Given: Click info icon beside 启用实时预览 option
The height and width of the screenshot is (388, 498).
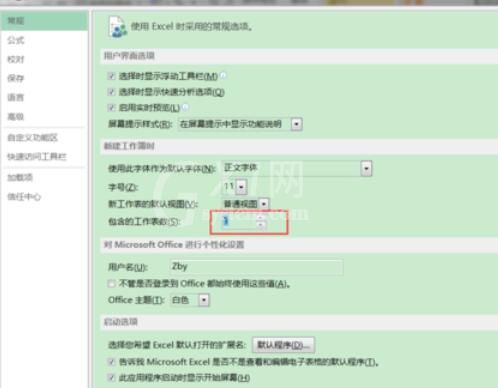Looking at the screenshot, I should pos(185,107).
